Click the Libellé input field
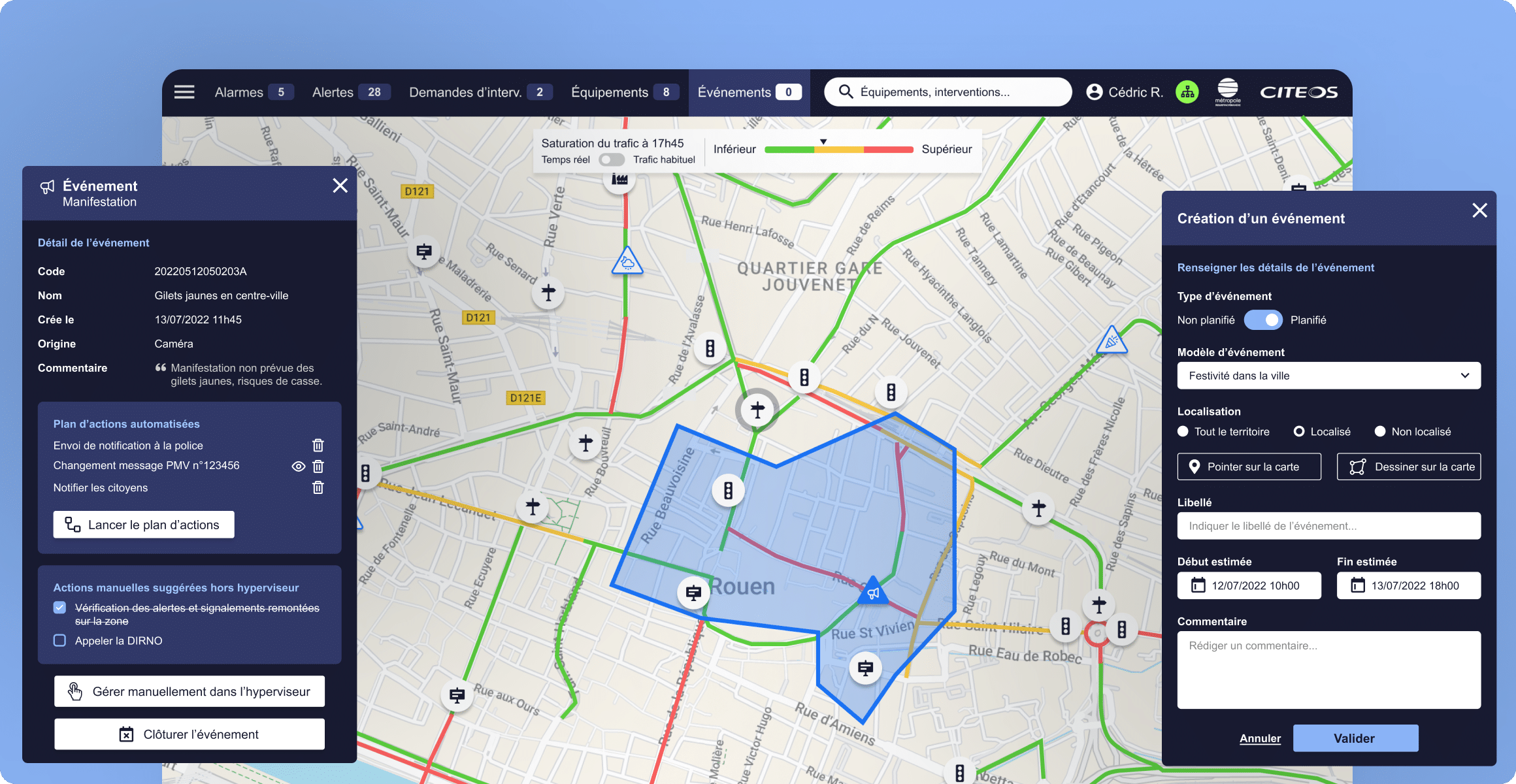The width and height of the screenshot is (1516, 784). (x=1328, y=526)
